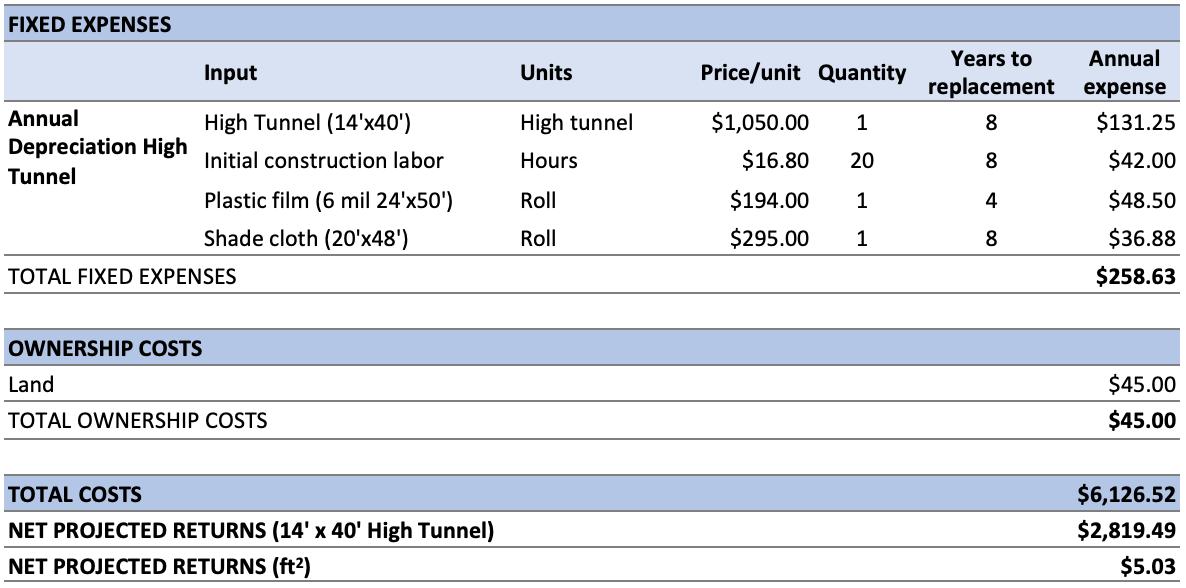Click the $5.03 returns per square foot value
Viewport: 1186px width, 588px height.
click(x=1148, y=567)
